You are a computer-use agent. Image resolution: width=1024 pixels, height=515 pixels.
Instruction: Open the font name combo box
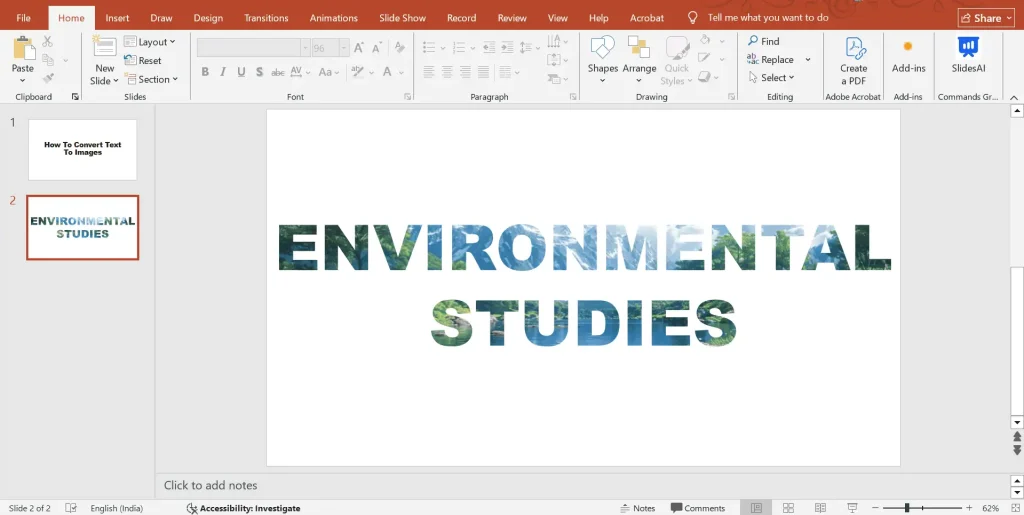tap(253, 48)
